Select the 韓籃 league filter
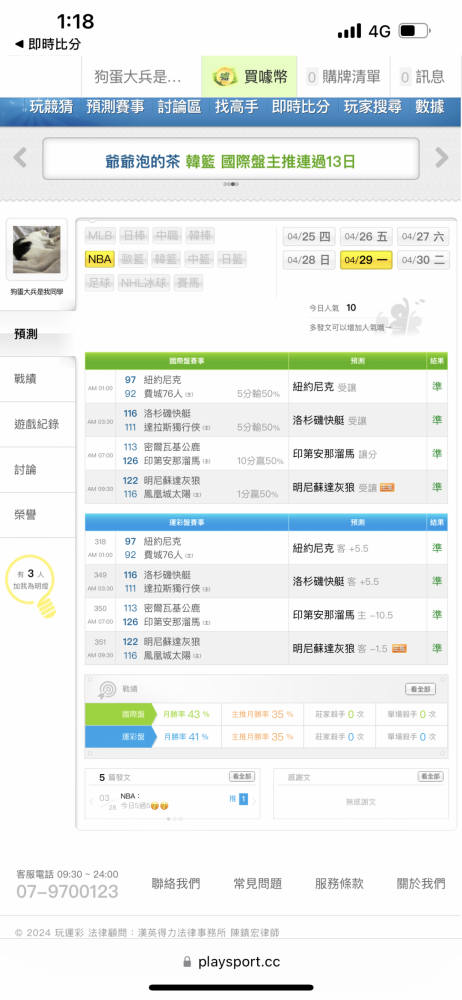This screenshot has width=462, height=1000. coord(167,259)
